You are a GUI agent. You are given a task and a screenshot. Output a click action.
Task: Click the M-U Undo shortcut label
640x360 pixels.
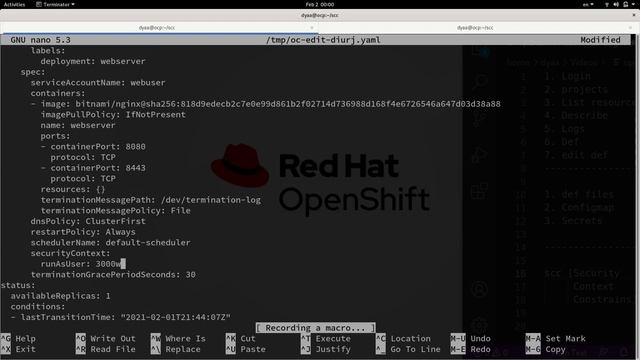(x=471, y=339)
